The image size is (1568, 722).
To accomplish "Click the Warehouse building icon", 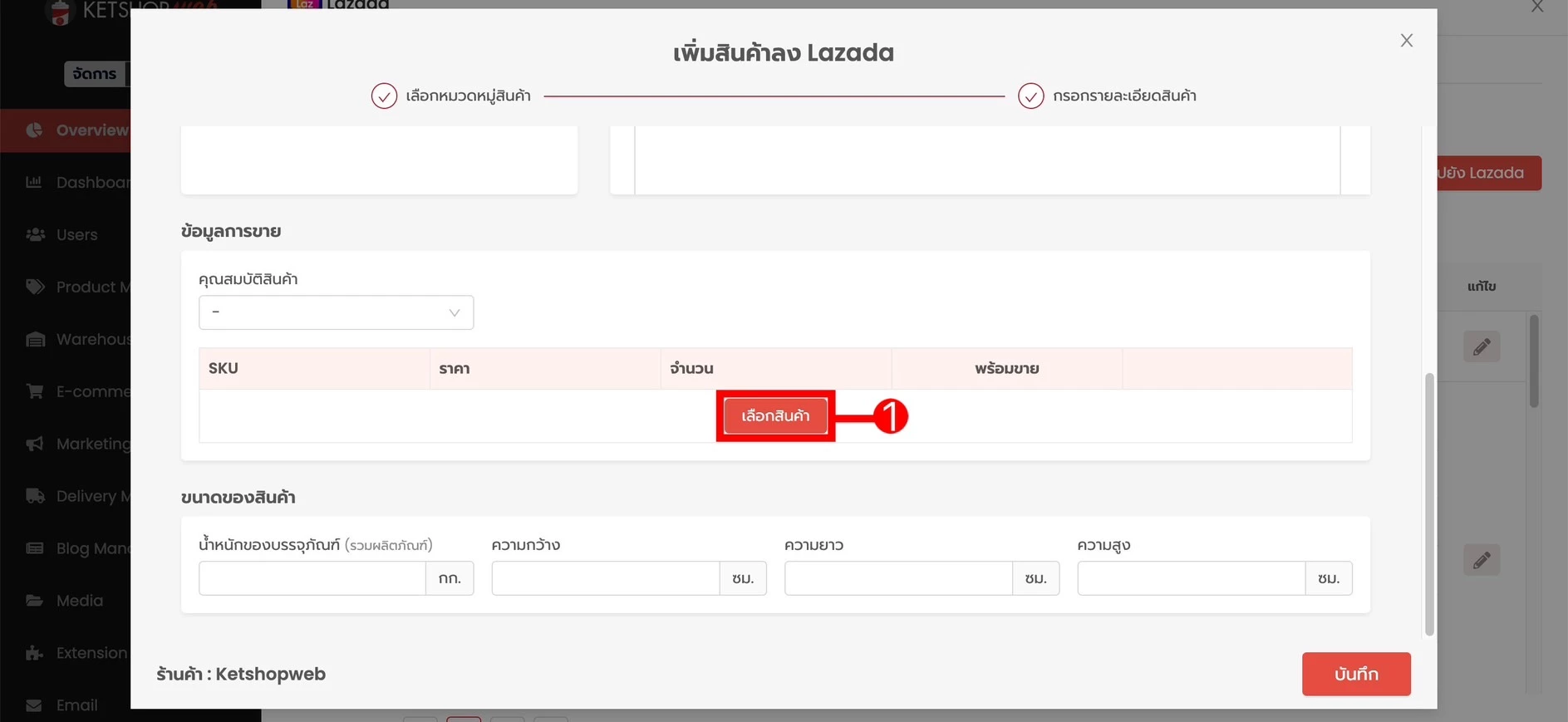I will pyautogui.click(x=35, y=339).
